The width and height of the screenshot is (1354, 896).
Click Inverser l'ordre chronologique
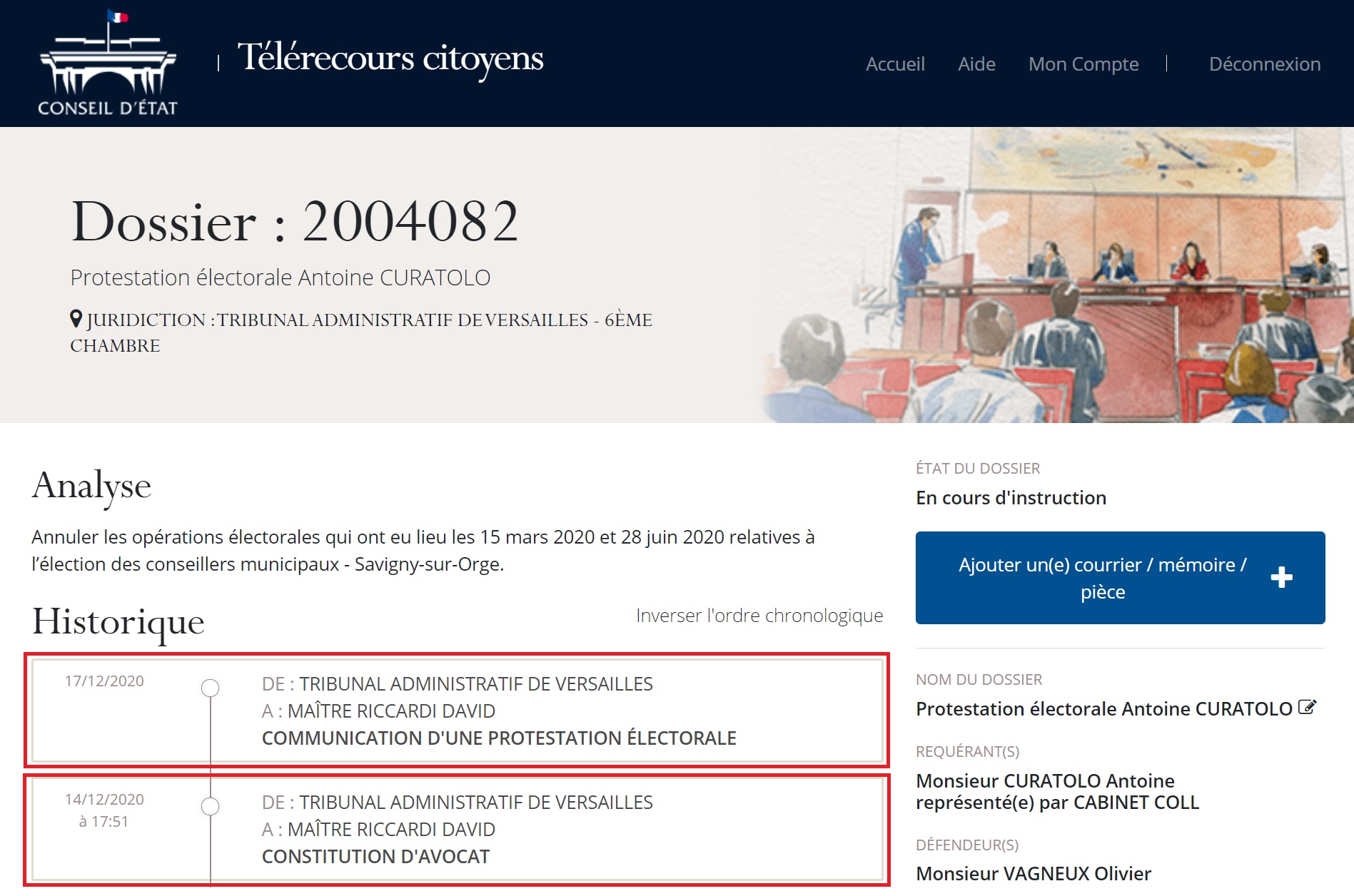pos(759,616)
